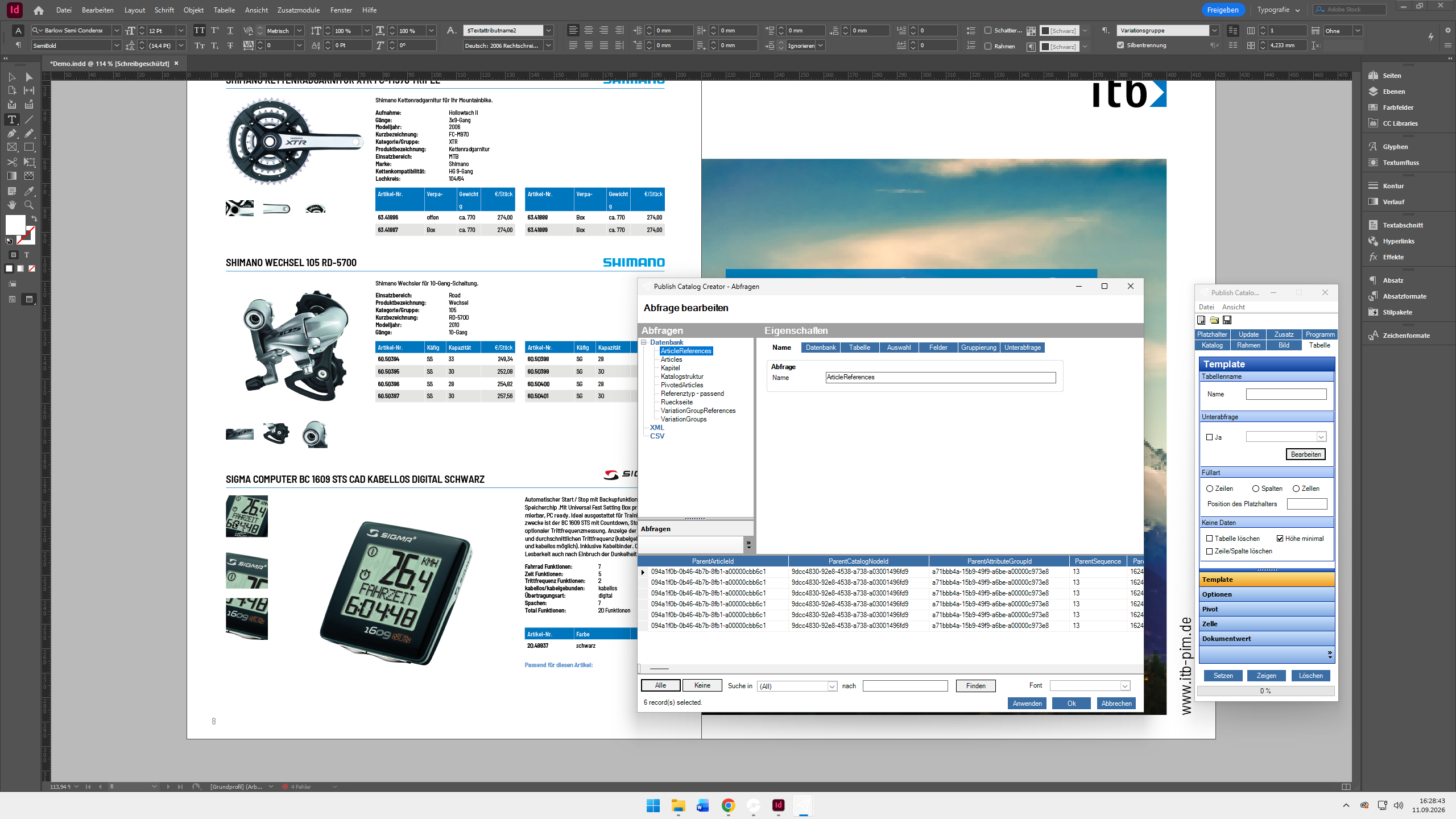Screen dimensions: 1456x819
Task: Open Word from the taskbar
Action: click(703, 805)
